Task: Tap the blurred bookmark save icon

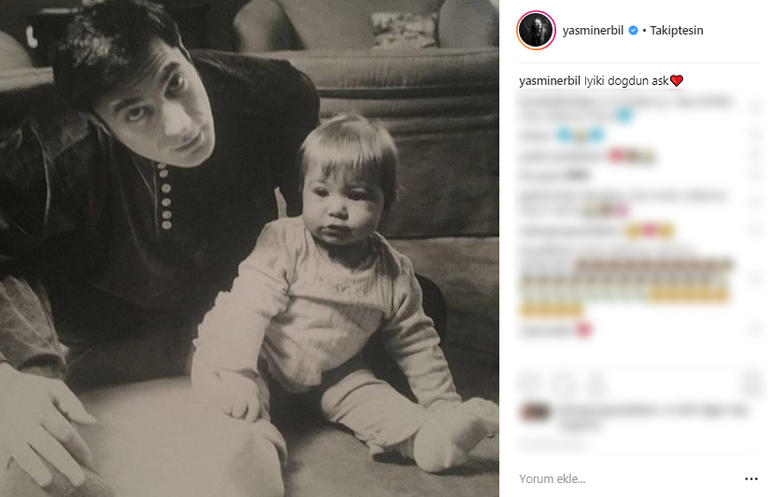Action: point(752,383)
